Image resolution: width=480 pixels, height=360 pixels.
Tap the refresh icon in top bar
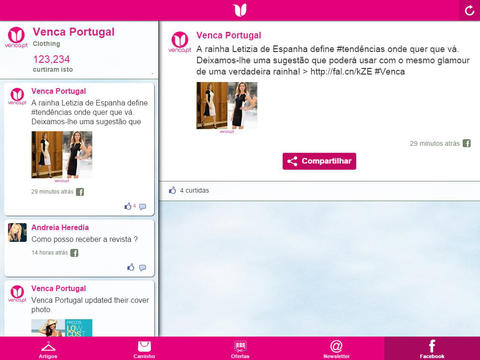[469, 11]
